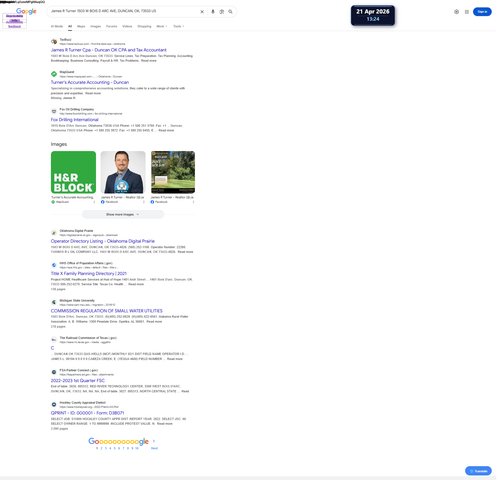Click the Railroad Commission of Texas favicon

click(54, 340)
